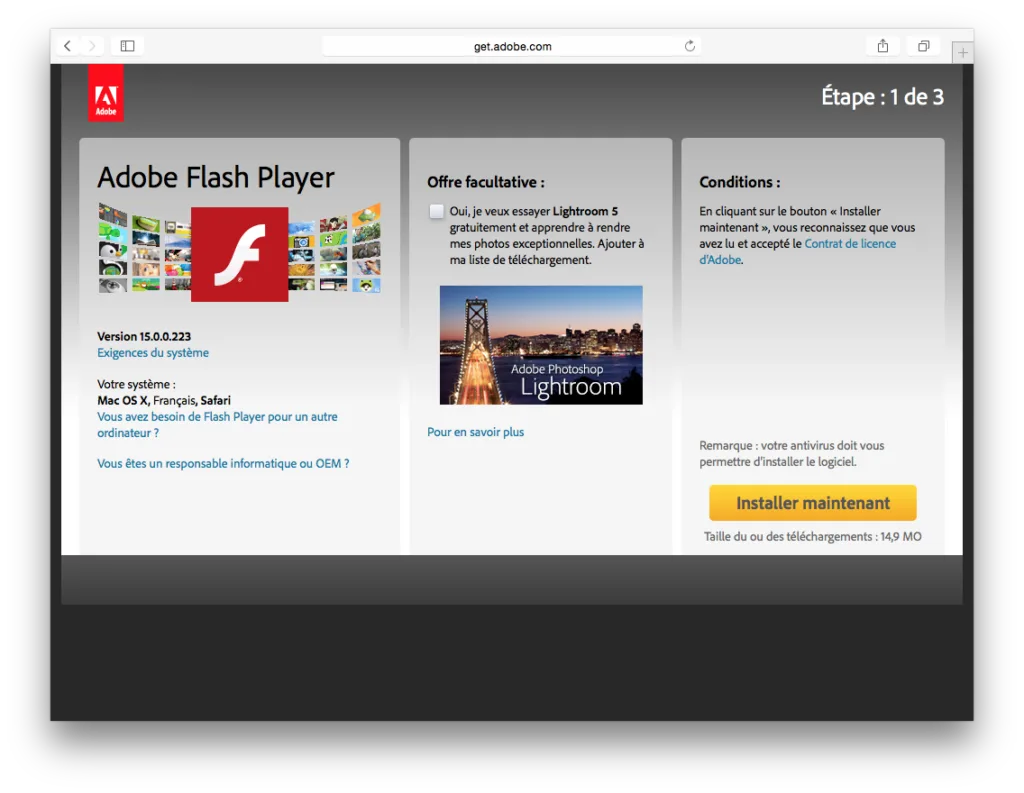Show all tabs icon in Safari
This screenshot has width=1024, height=793.
923,46
